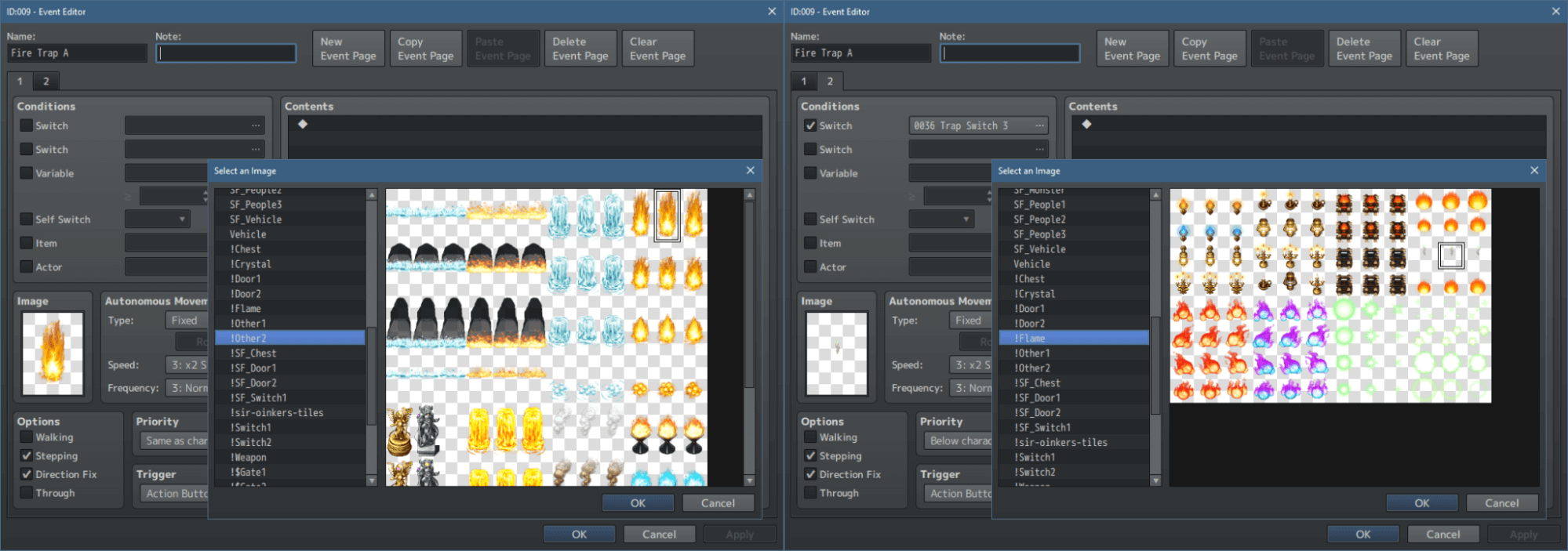Open Priority dropdown showing Same as char
Viewport: 1568px width, 551px height.
[x=174, y=441]
